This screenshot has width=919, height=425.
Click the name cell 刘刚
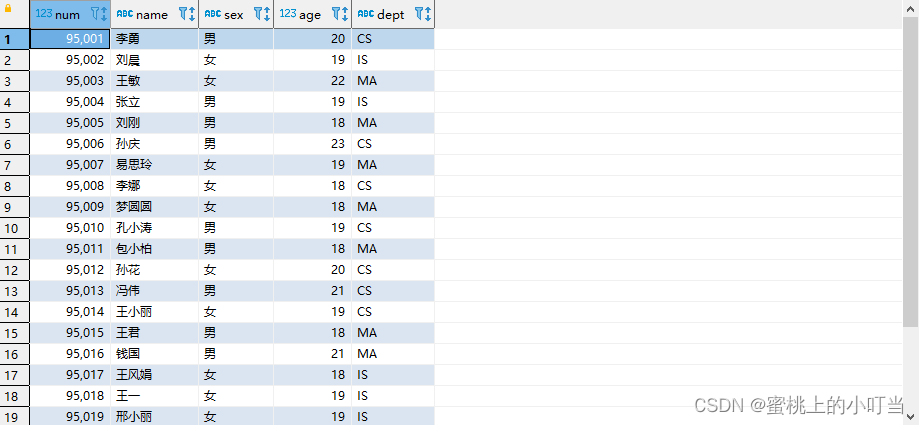(155, 123)
